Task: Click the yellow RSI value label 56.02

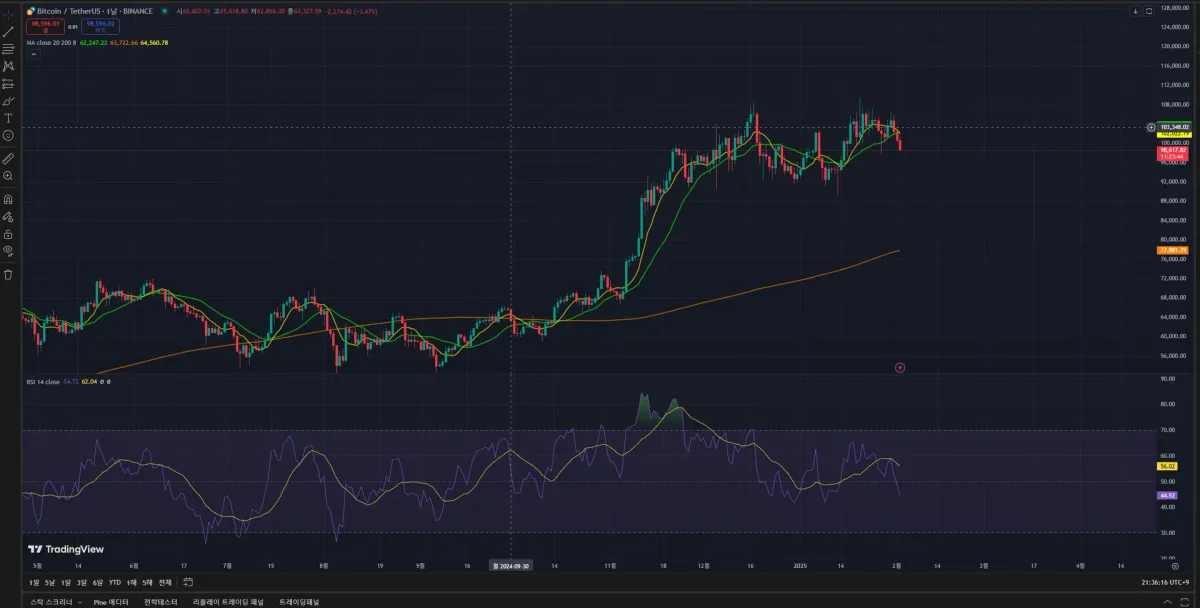Action: [x=1166, y=466]
